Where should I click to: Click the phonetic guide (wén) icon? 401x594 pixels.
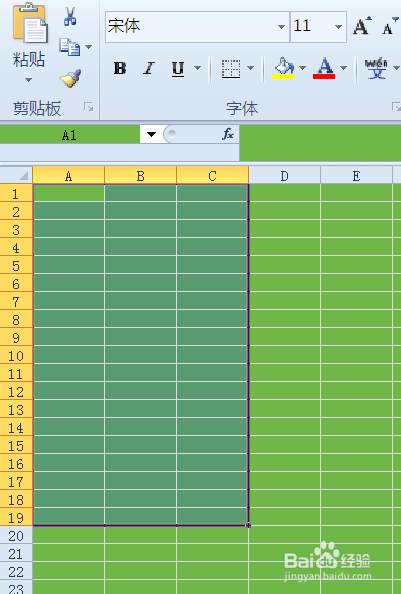(376, 68)
